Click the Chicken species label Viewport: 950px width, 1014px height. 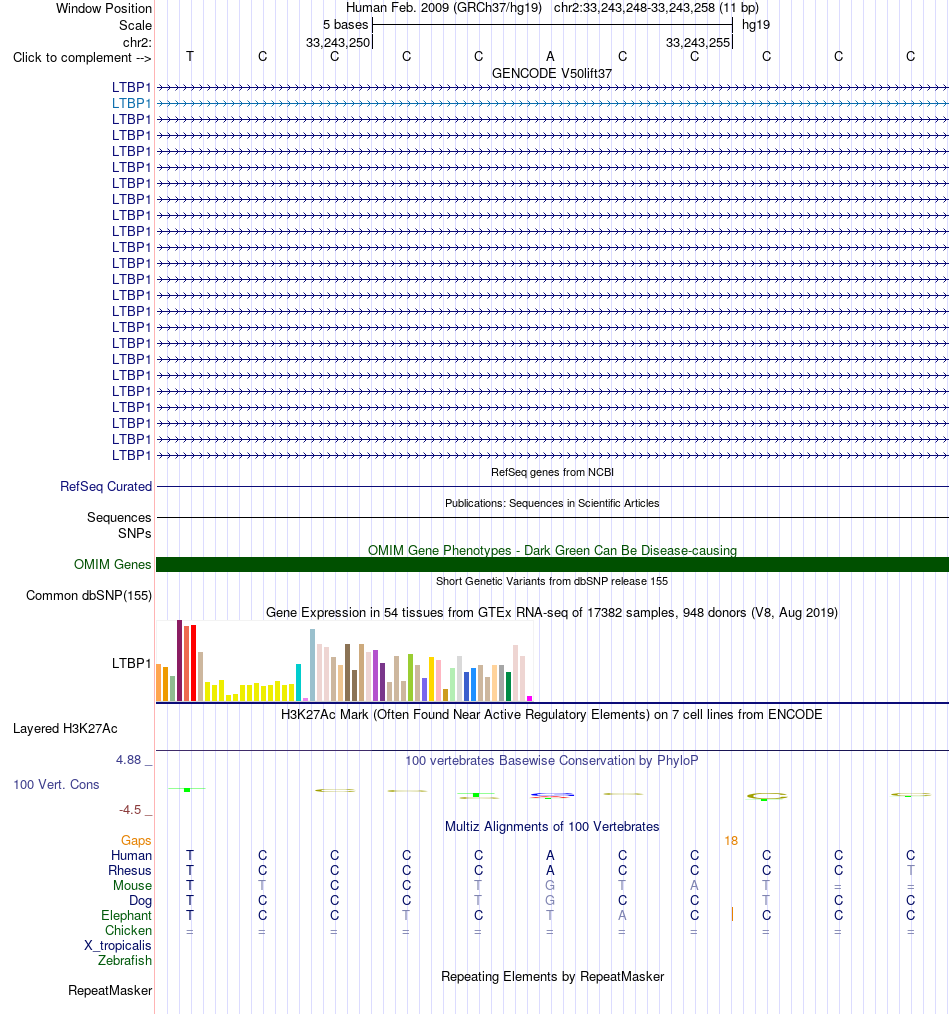(129, 931)
